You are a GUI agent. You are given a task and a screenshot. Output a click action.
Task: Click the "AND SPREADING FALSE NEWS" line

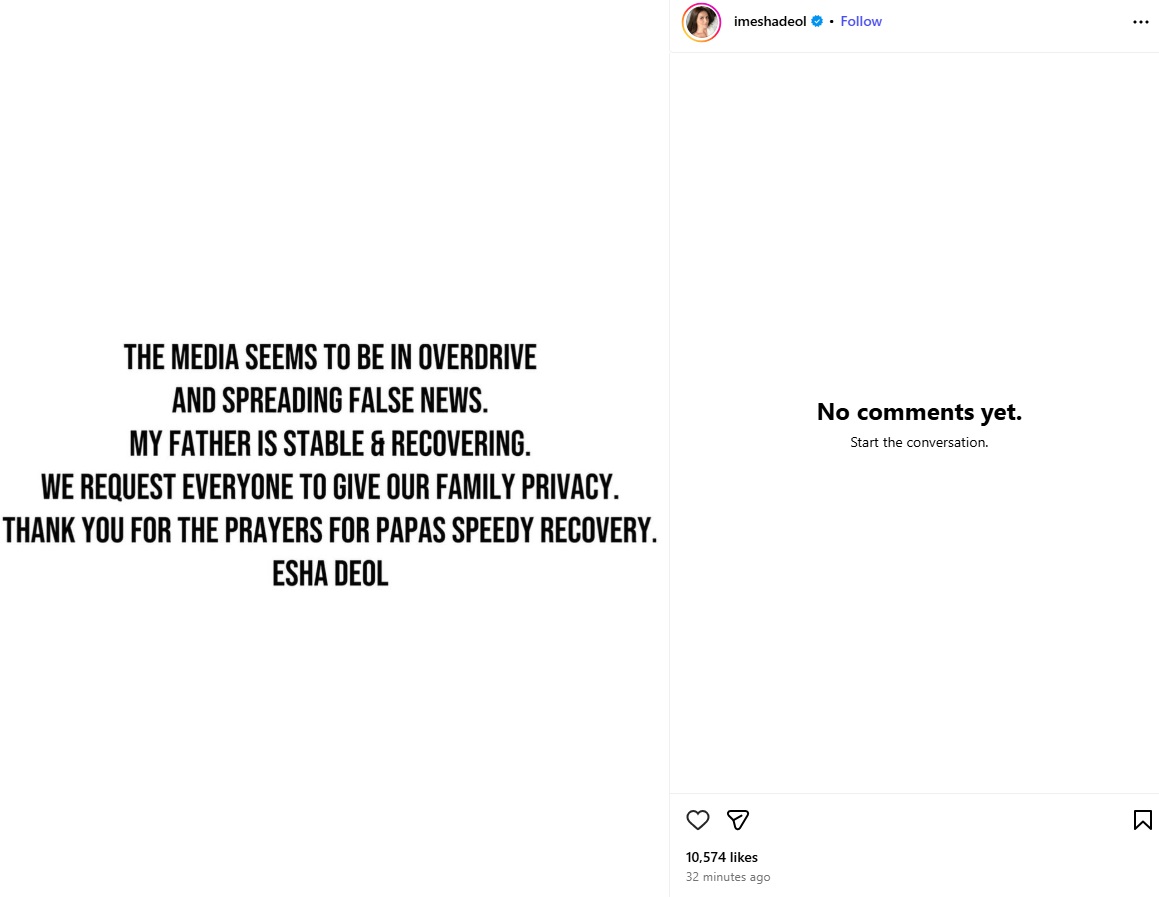point(330,400)
